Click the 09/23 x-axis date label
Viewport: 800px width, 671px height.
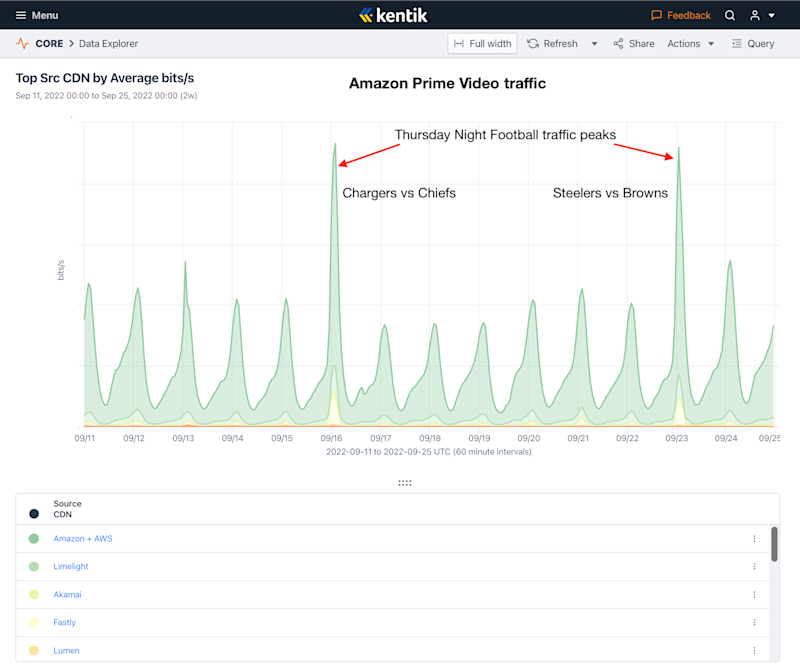point(677,438)
